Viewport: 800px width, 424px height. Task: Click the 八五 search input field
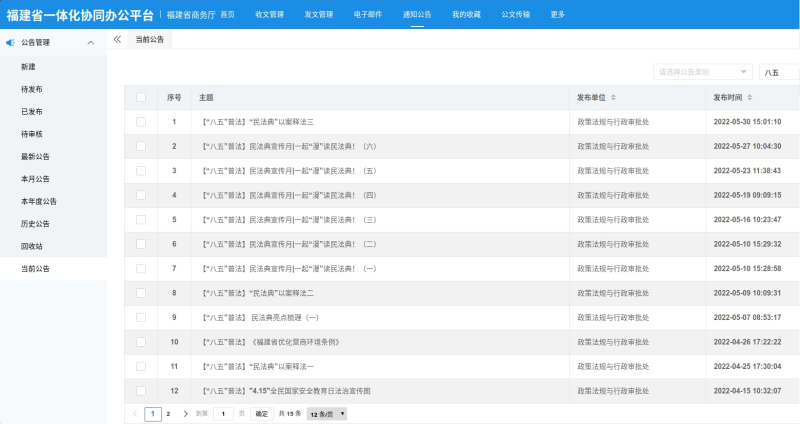click(778, 72)
